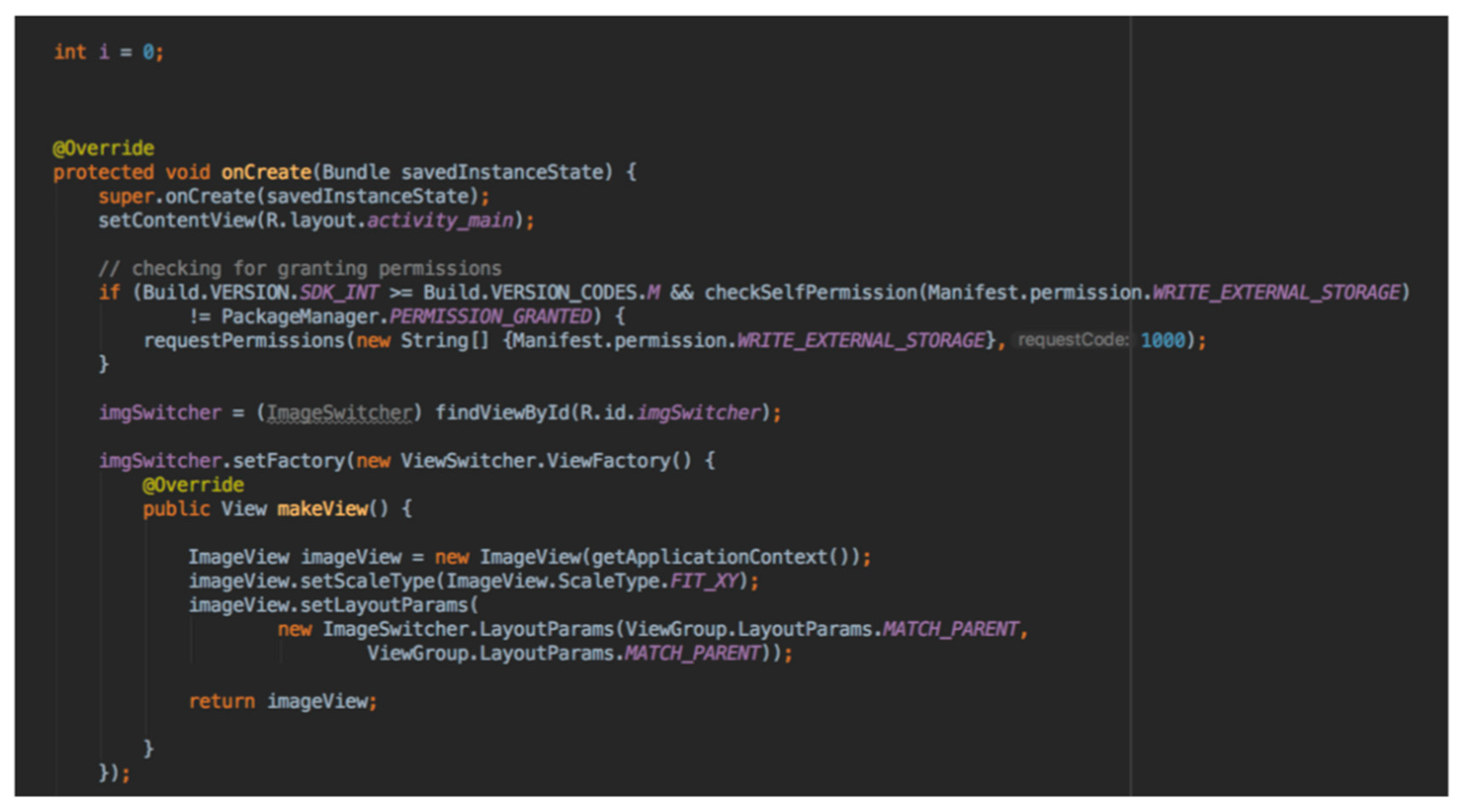Click the 'checking for granting permissions' comment
The width and height of the screenshot is (1464, 812).
[299, 268]
